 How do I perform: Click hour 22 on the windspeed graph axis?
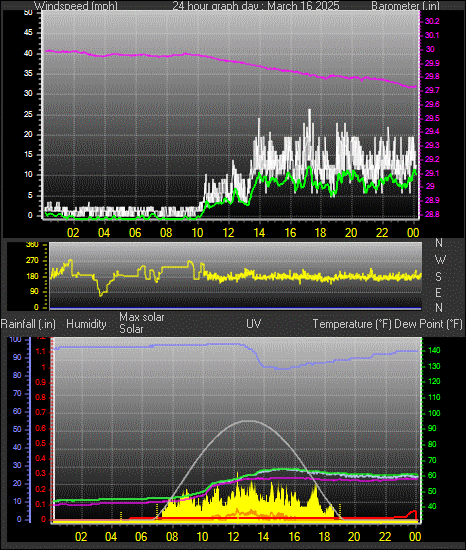click(382, 233)
